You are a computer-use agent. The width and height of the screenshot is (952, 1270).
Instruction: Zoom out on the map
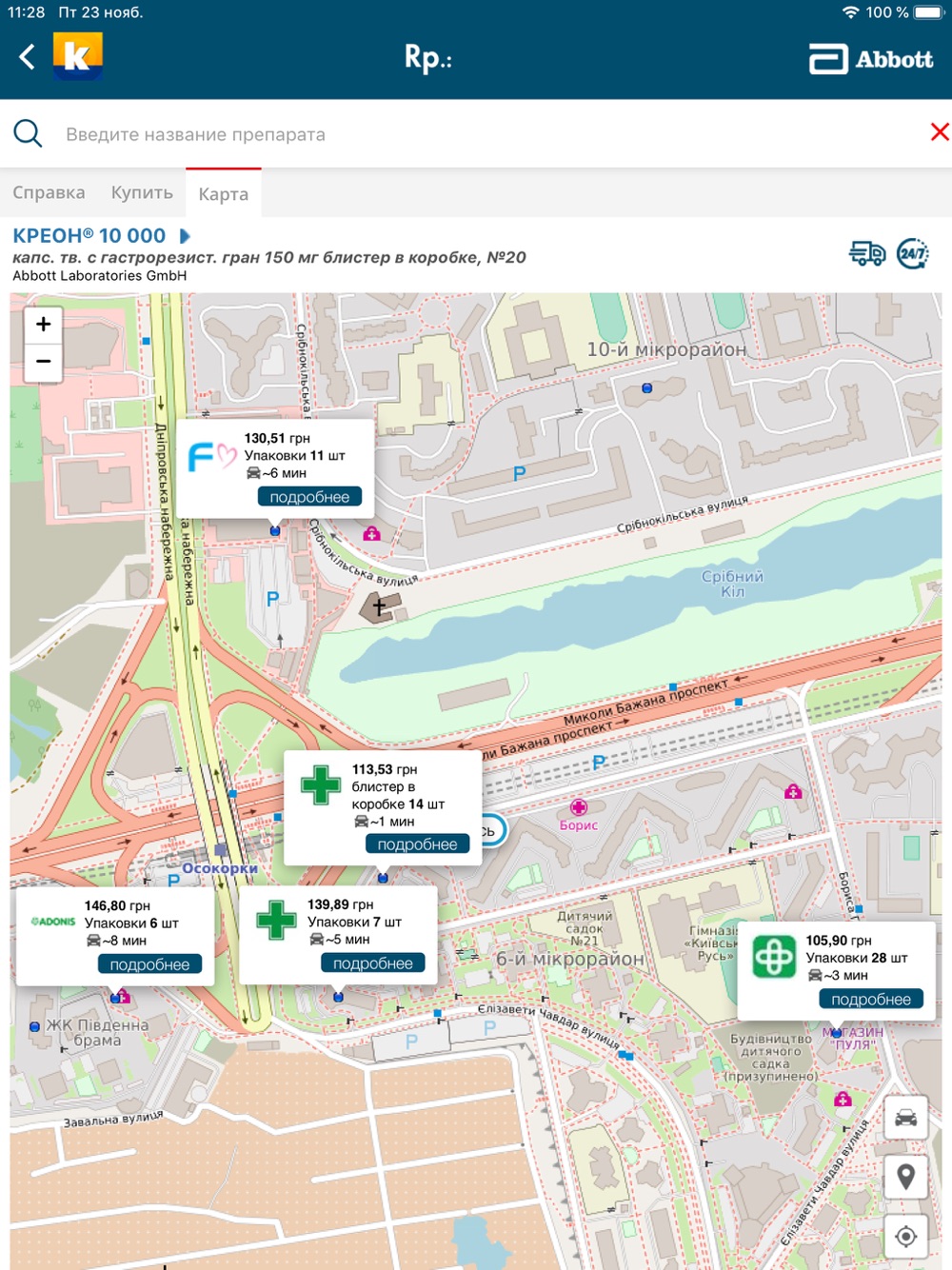point(43,363)
